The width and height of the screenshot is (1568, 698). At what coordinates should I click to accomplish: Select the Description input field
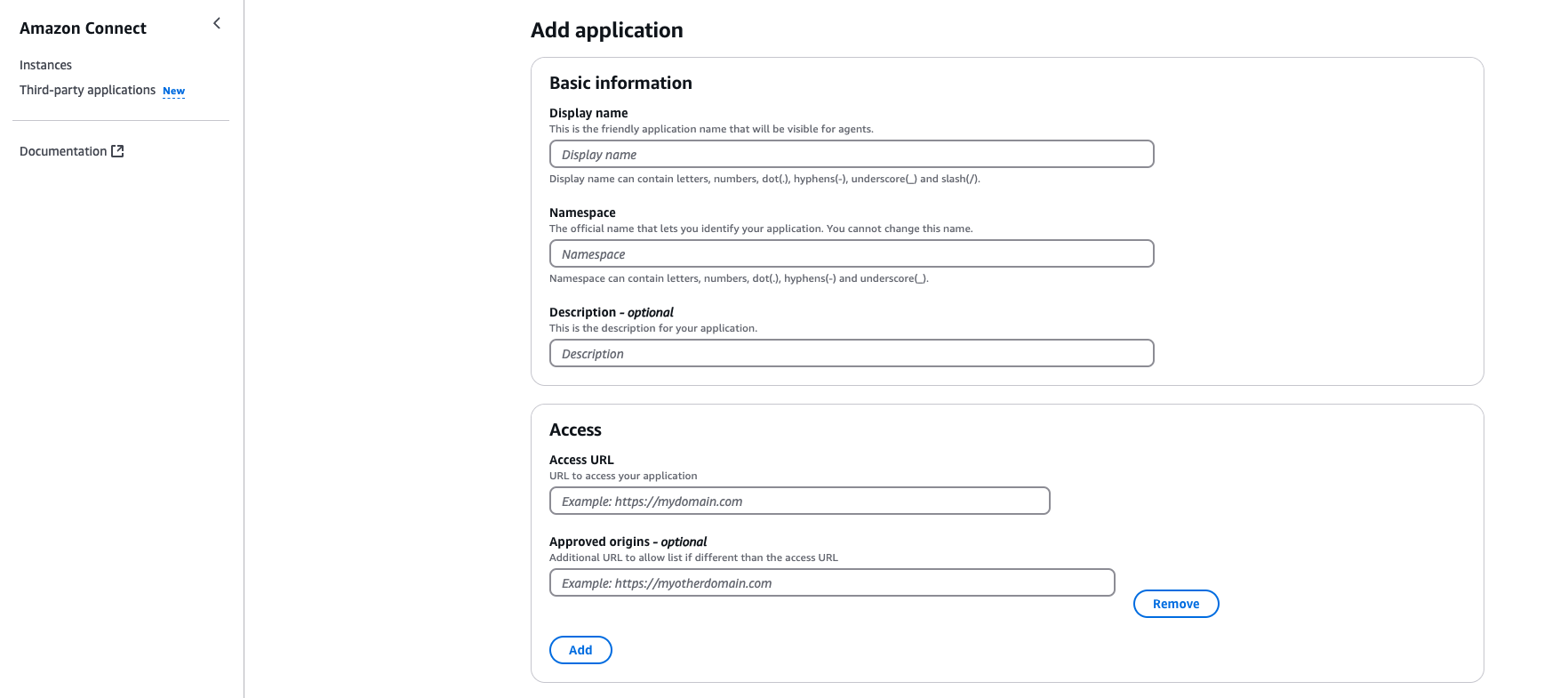(851, 353)
